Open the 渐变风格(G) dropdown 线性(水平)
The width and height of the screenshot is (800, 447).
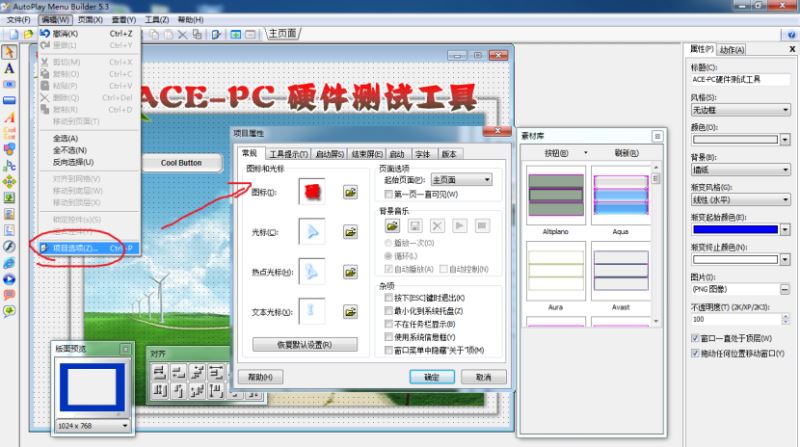740,200
